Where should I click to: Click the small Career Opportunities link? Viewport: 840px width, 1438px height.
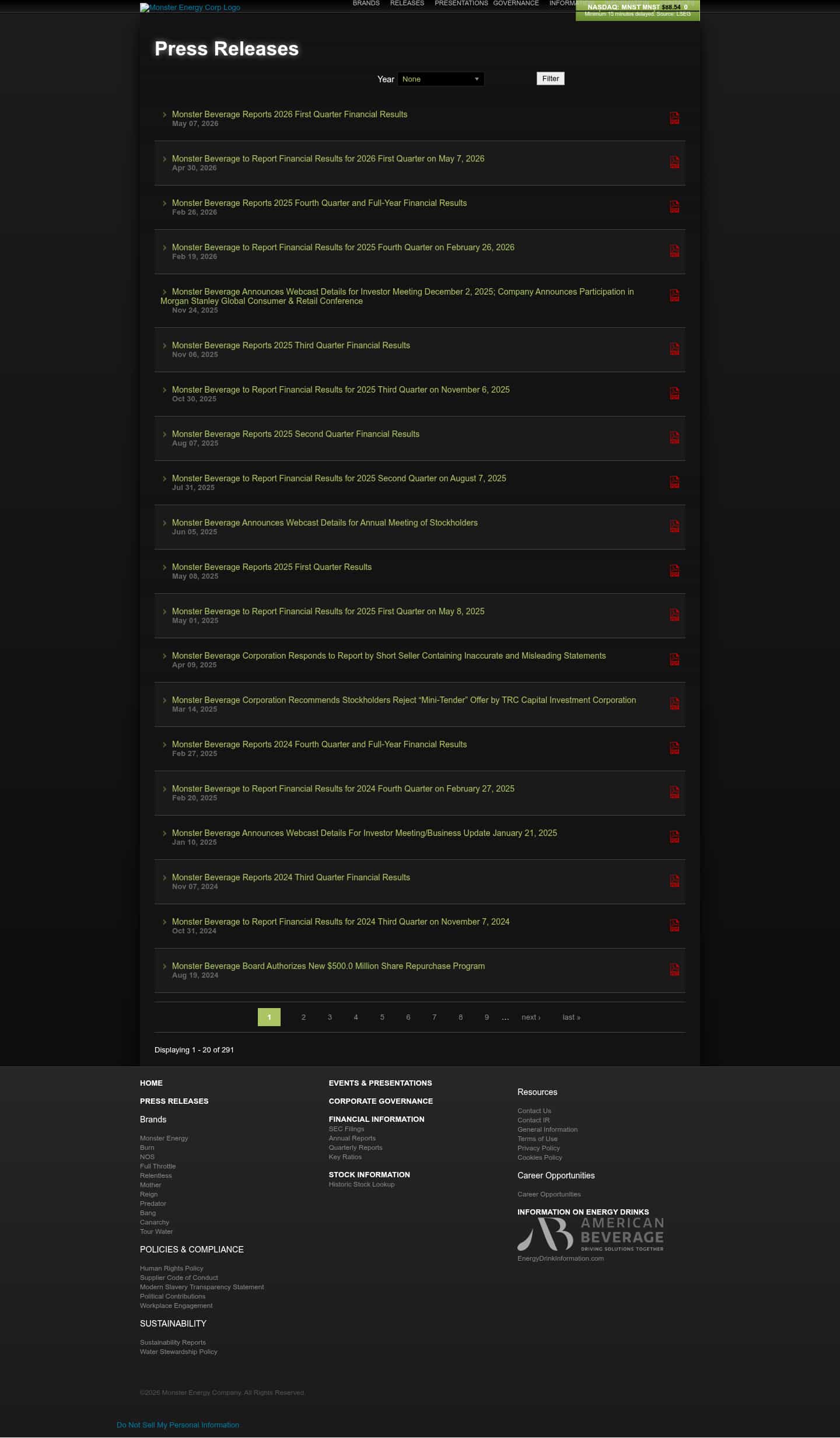point(549,1194)
